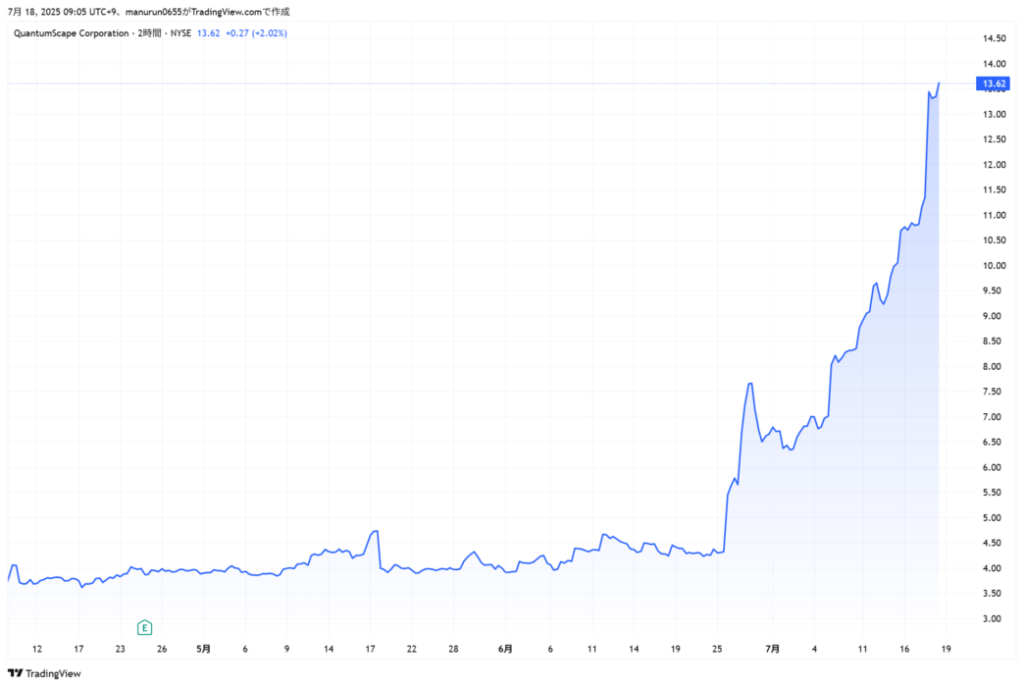Click the 8.00 price axis label
Viewport: 1024px width, 687px height.
992,366
